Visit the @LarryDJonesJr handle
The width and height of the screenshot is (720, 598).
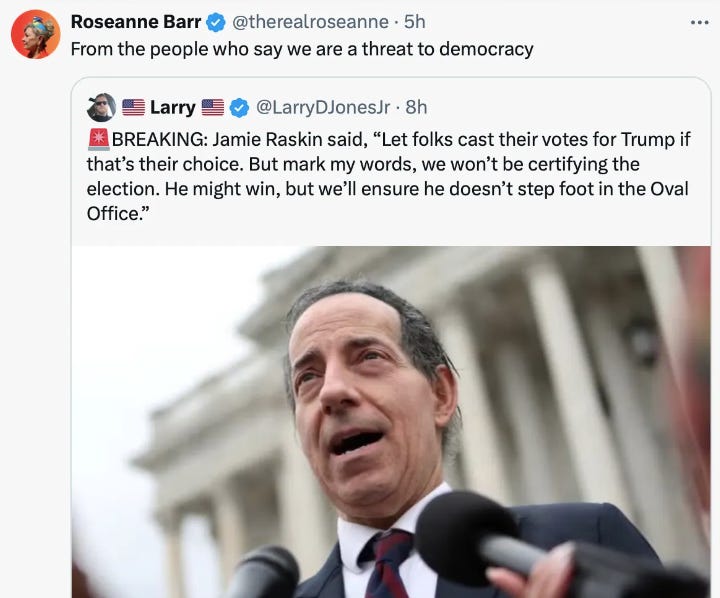pos(323,107)
